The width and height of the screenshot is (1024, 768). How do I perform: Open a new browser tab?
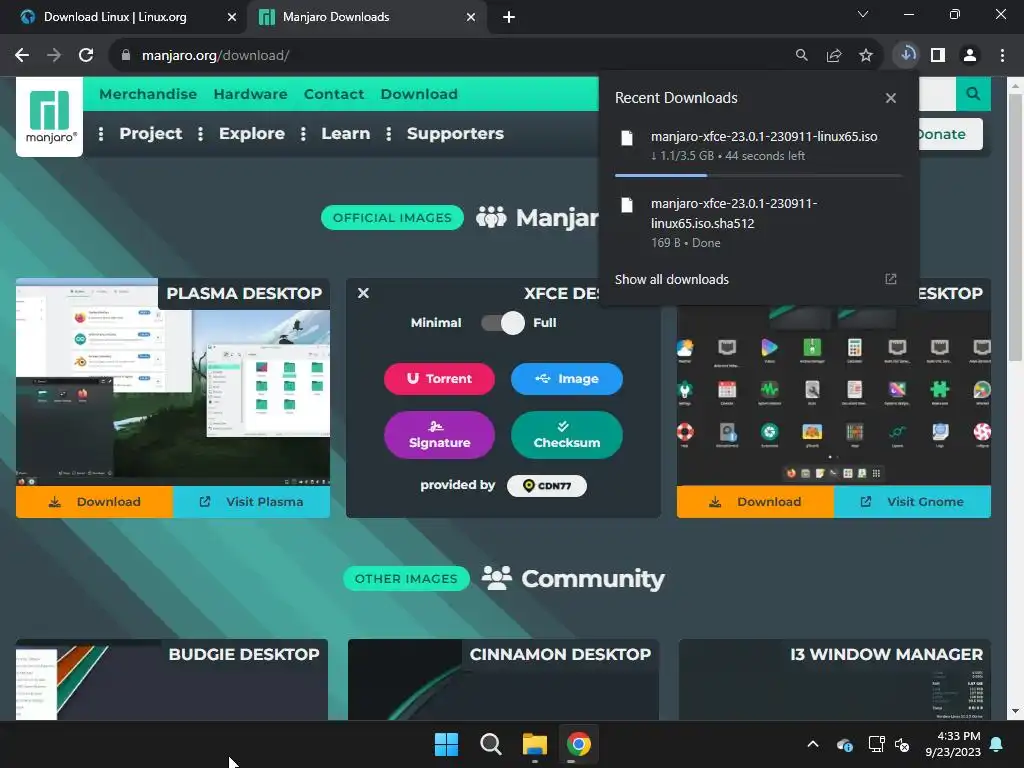coord(509,18)
